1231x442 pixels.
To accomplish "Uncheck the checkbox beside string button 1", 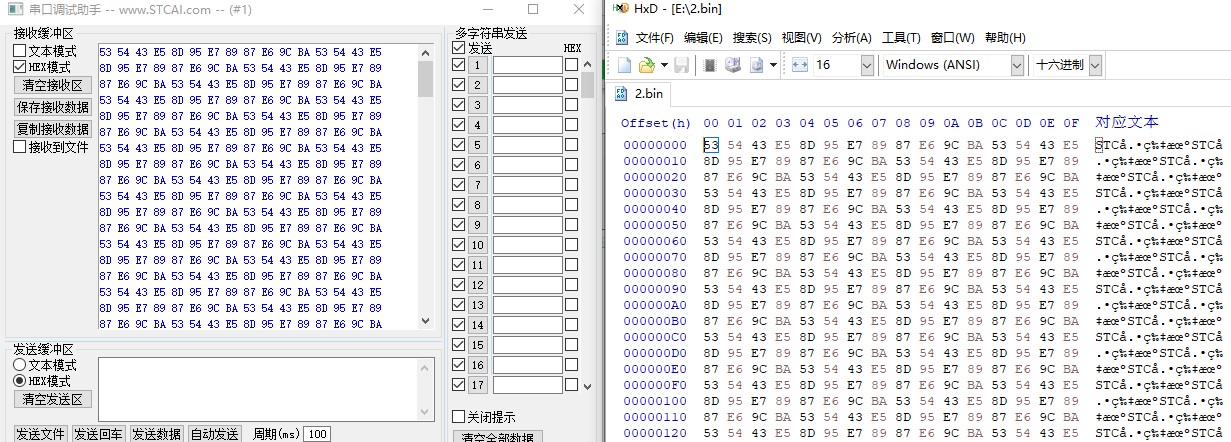I will [459, 65].
